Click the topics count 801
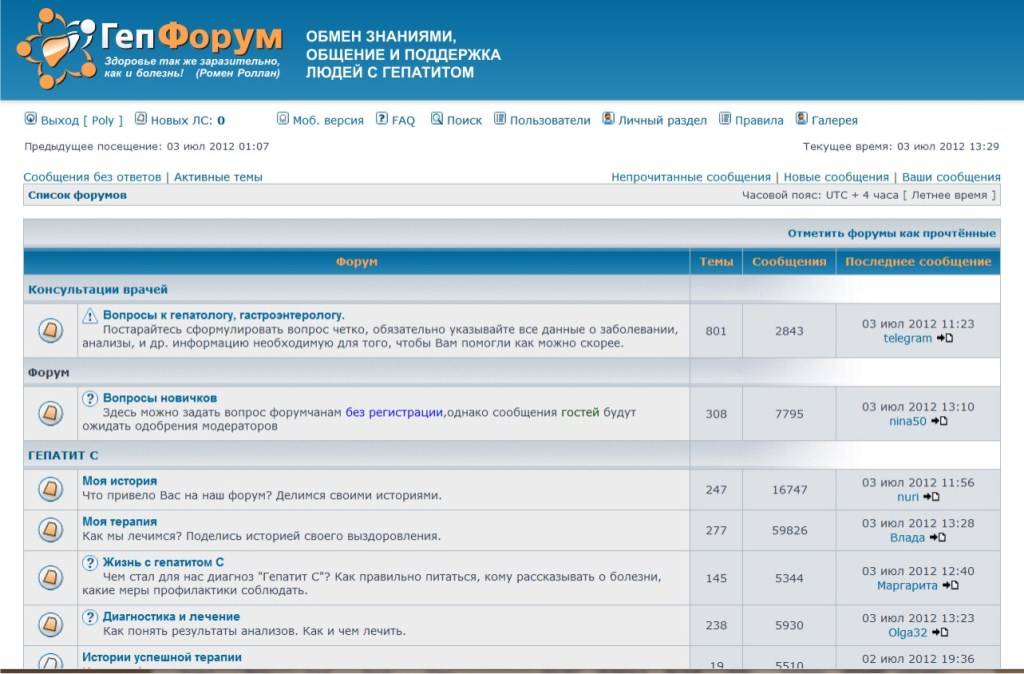1024x674 pixels. tap(716, 330)
